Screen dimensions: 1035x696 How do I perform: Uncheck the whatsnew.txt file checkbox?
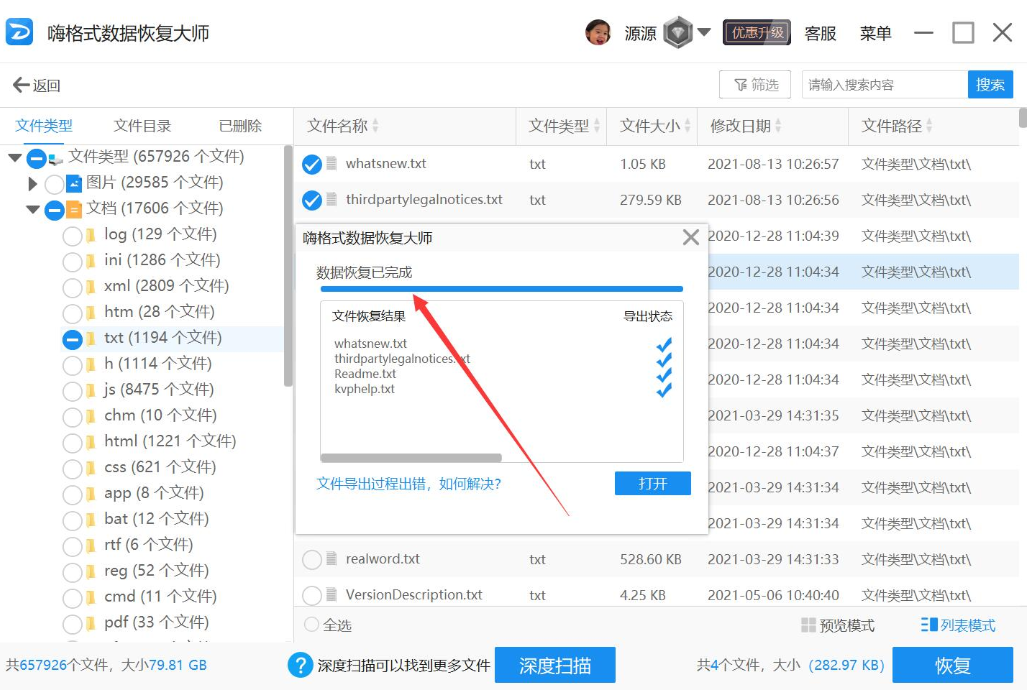point(312,164)
